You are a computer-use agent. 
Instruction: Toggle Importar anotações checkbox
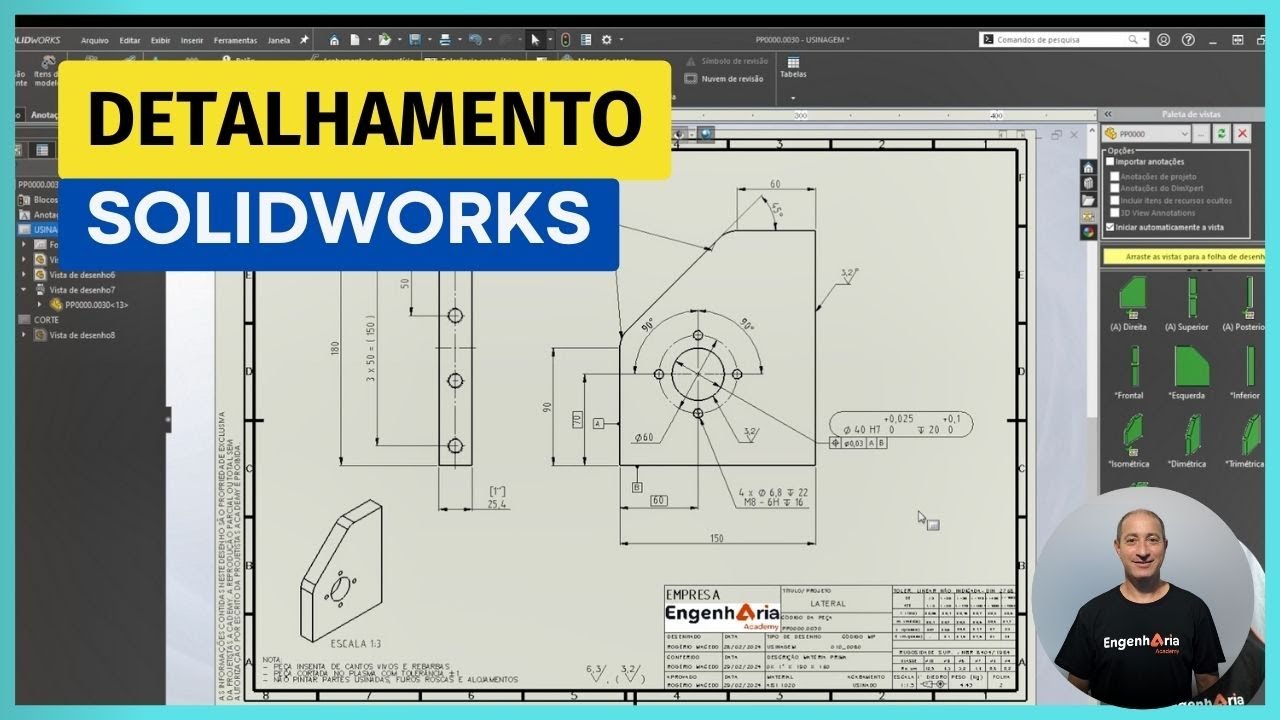click(1110, 161)
